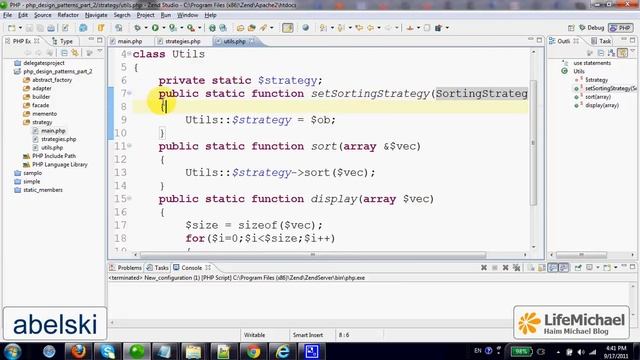Switch to the PHP perspective
The image size is (640, 360).
pos(620,28)
